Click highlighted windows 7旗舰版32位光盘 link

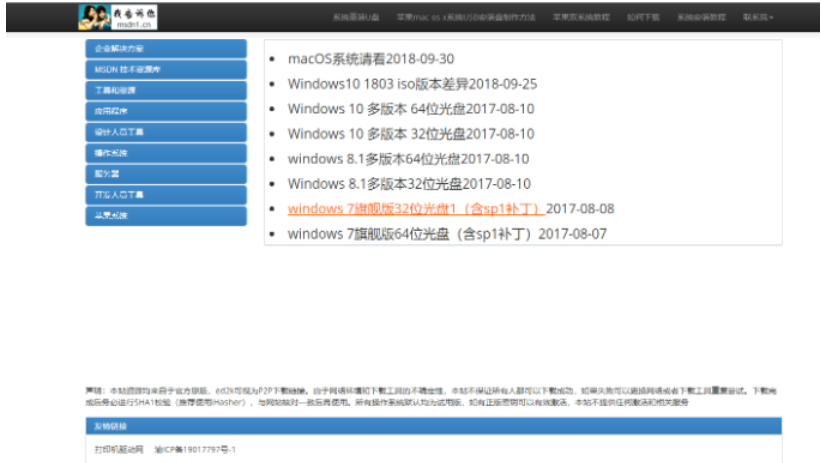pyautogui.click(x=415, y=209)
